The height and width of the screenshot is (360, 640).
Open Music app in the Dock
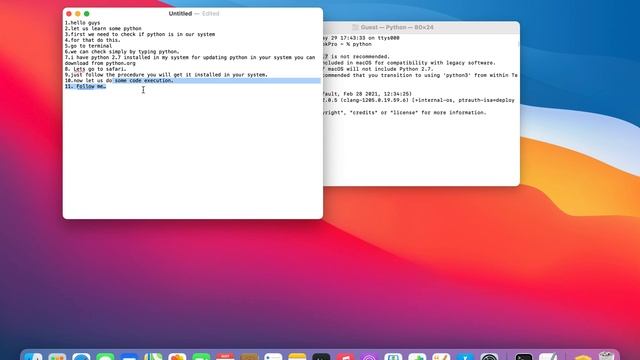pyautogui.click(x=345, y=357)
